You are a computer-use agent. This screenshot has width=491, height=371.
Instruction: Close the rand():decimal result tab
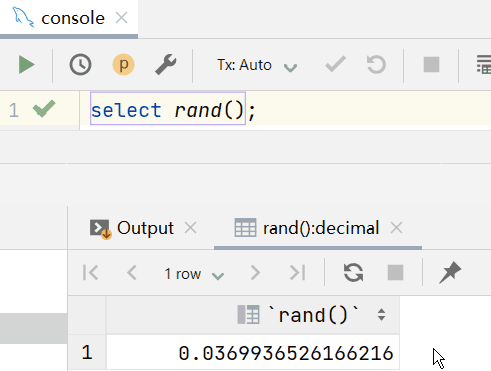tap(396, 228)
